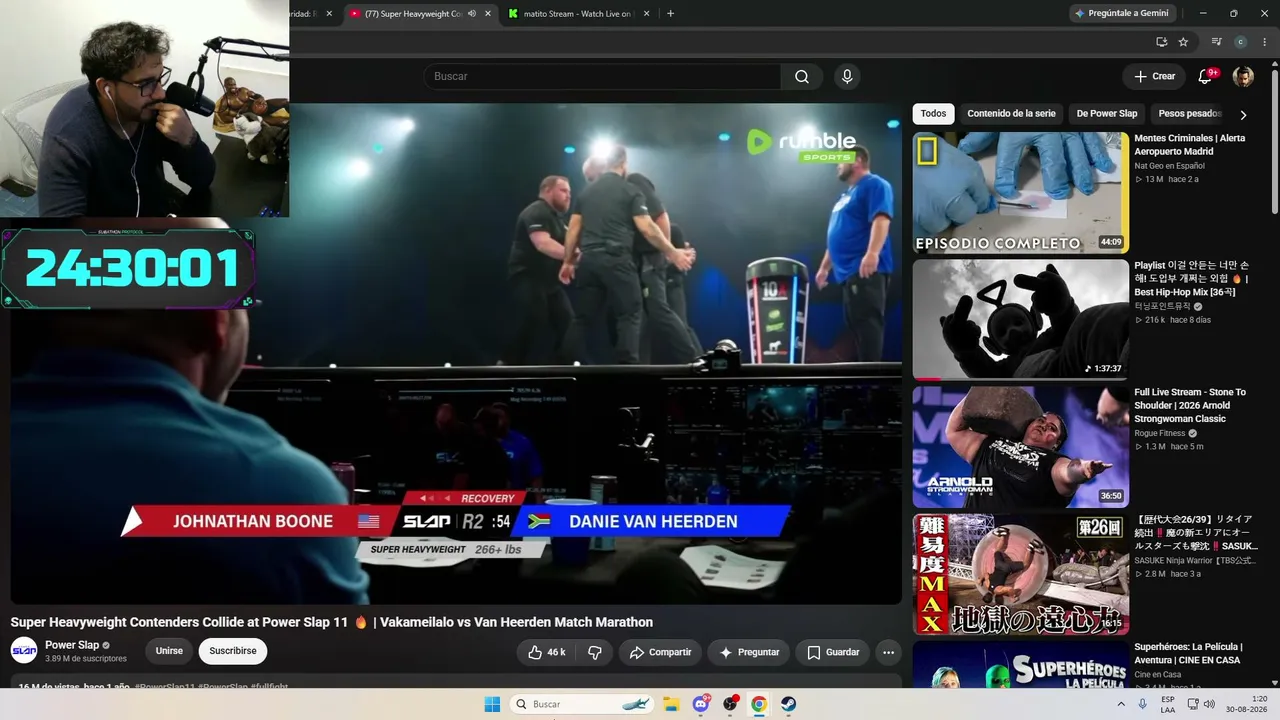Like the Power Slap video
Screen dimensions: 1280x720
(546, 652)
